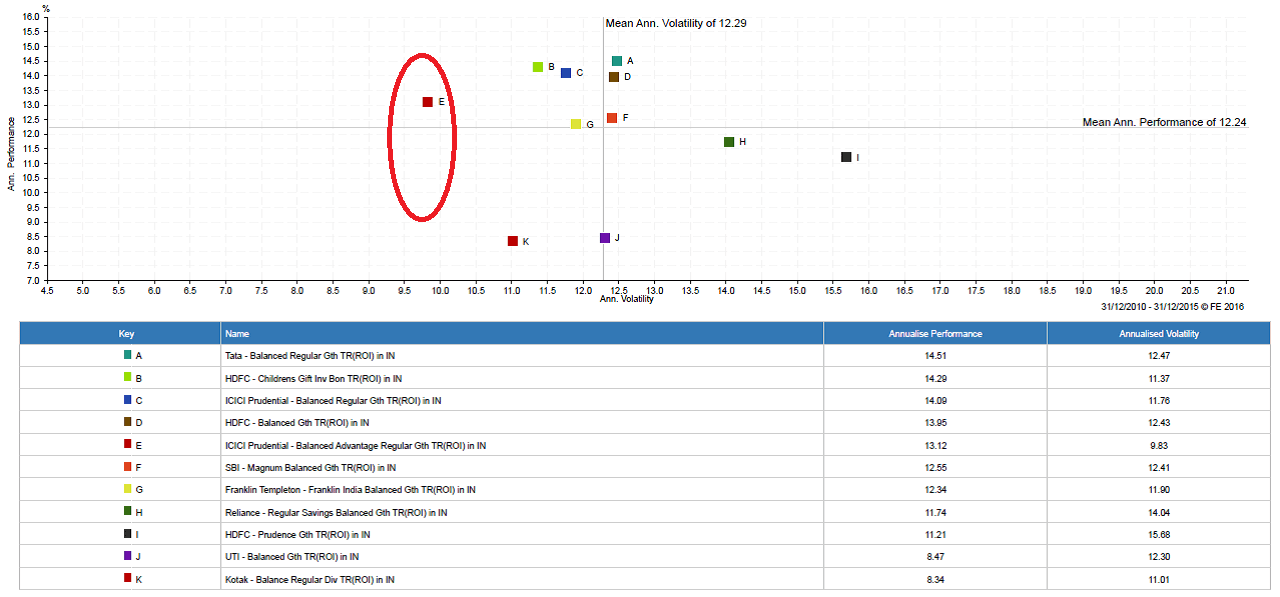Select the lime key swatch for row B
Image resolution: width=1280 pixels, height=597 pixels.
point(127,377)
